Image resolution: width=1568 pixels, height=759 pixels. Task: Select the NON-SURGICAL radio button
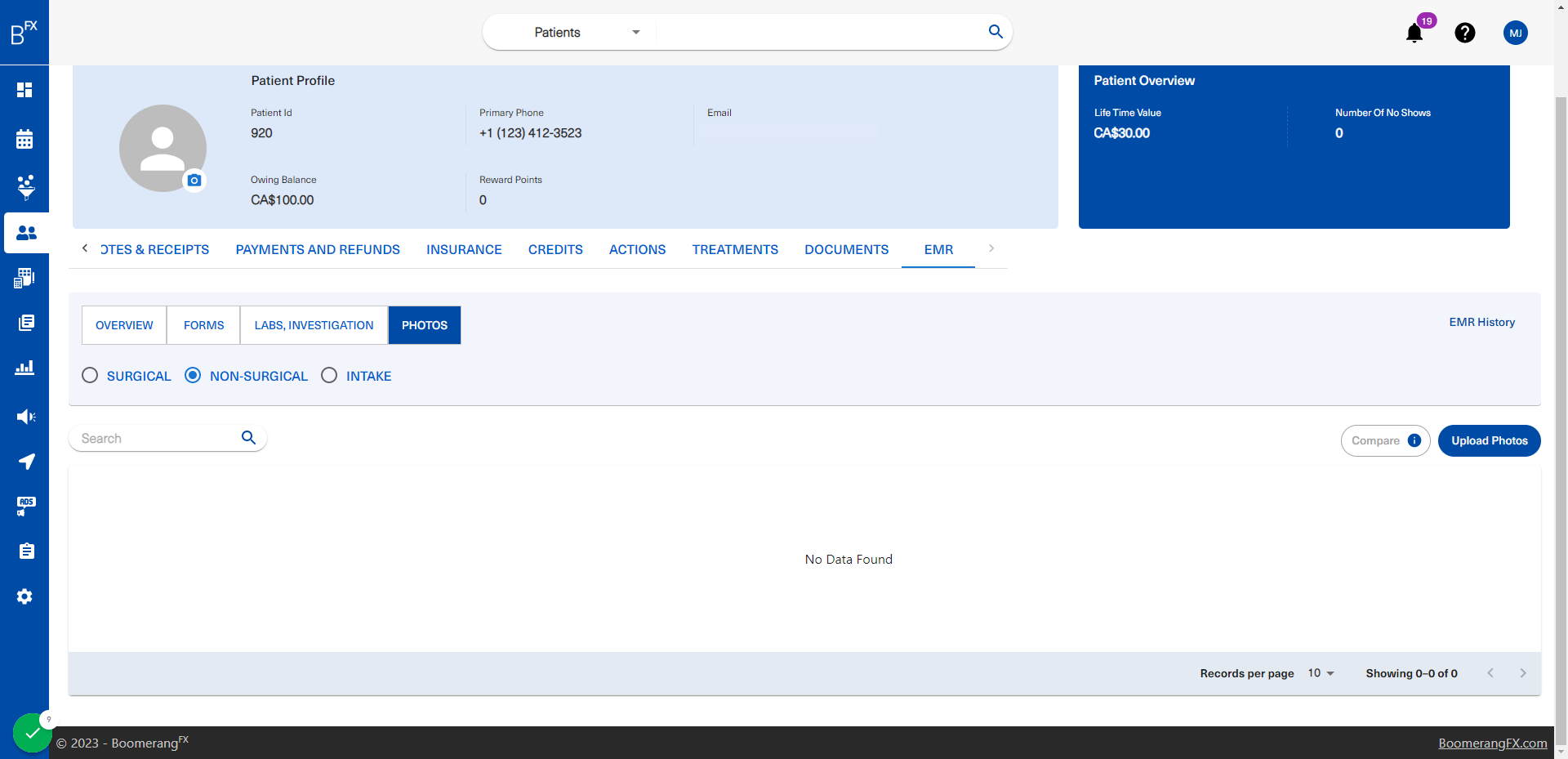(193, 375)
